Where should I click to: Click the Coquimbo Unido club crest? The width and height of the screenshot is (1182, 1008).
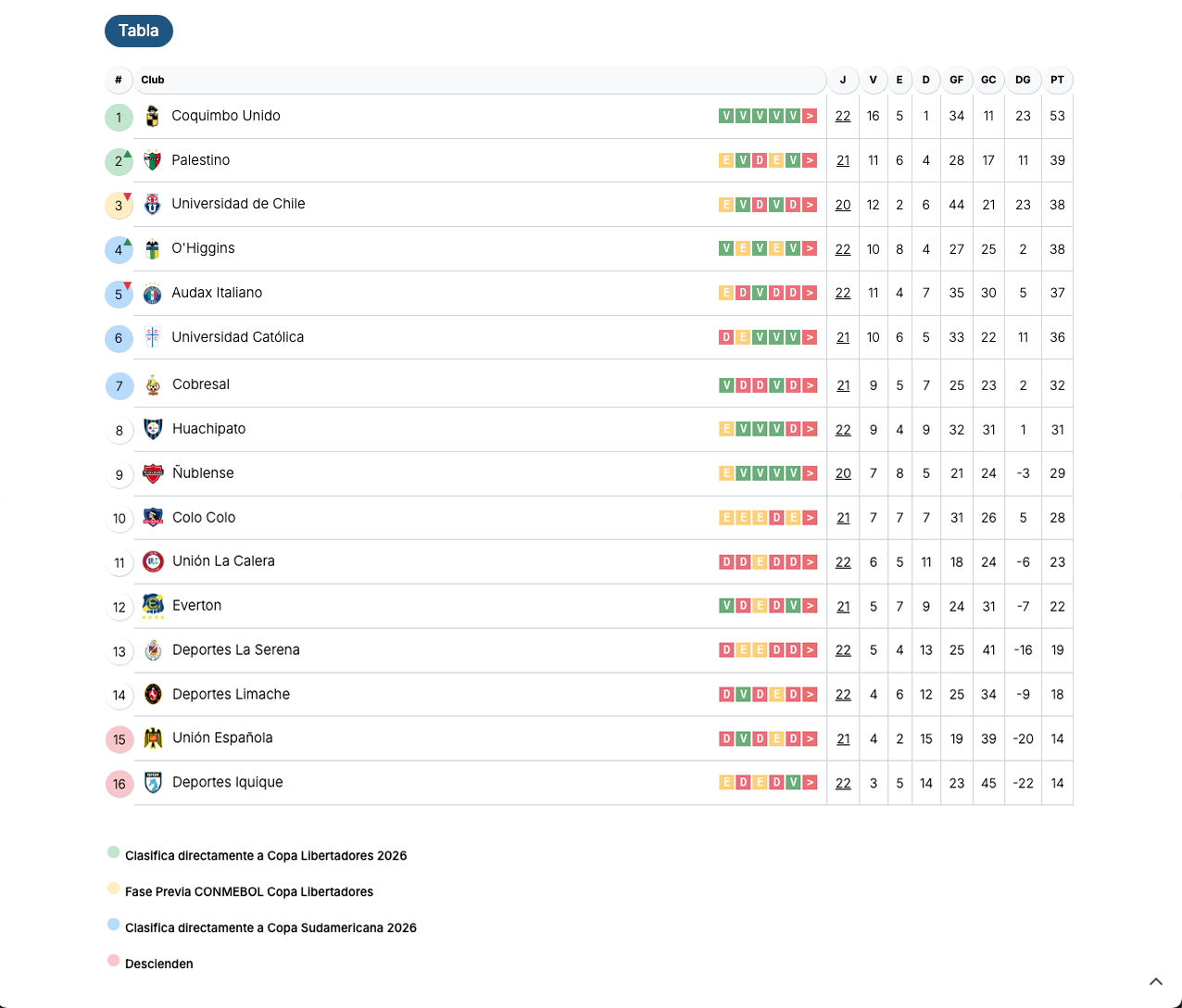(x=153, y=116)
